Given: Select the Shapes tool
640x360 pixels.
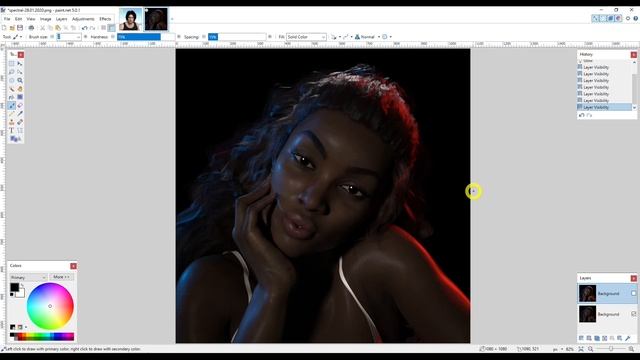Looking at the screenshot, I should [x=15, y=139].
